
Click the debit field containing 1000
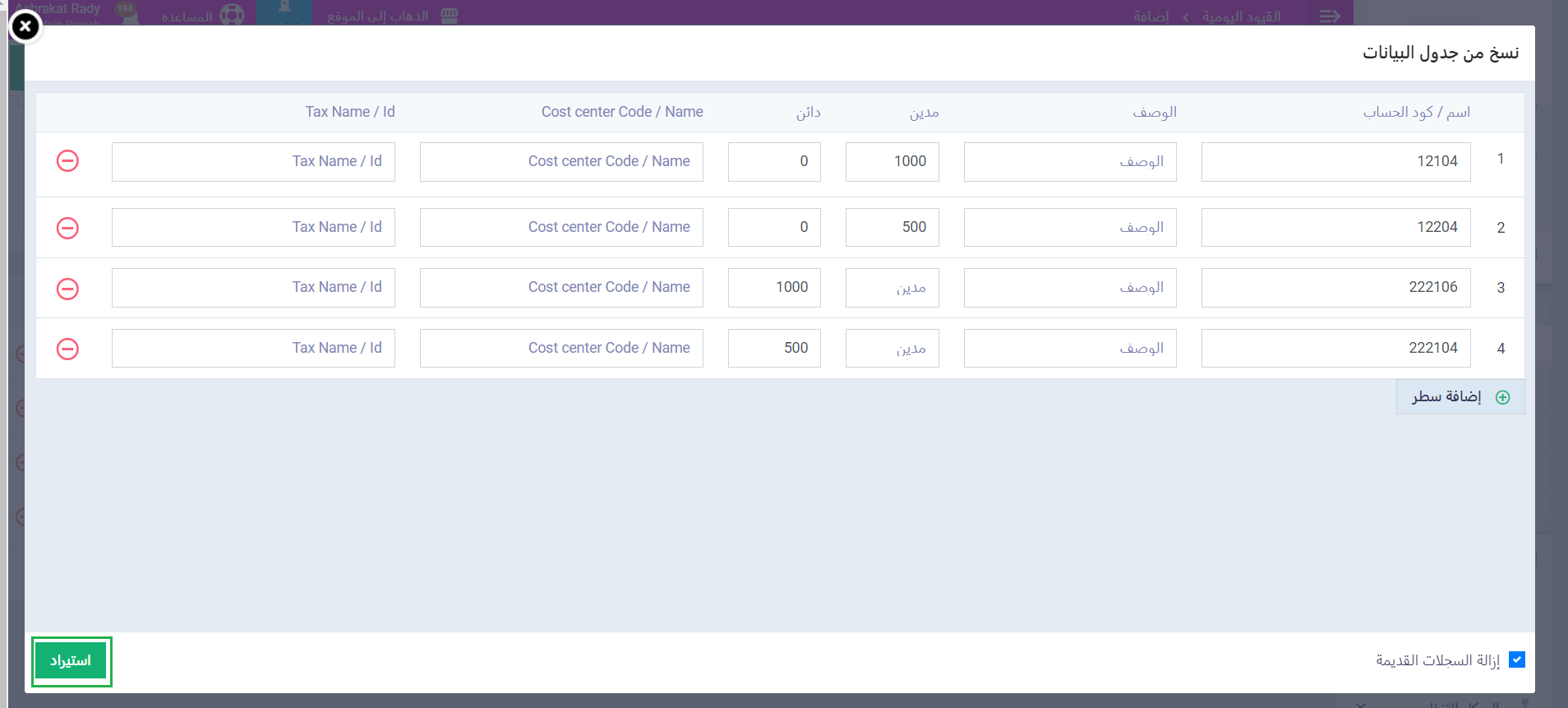[892, 162]
